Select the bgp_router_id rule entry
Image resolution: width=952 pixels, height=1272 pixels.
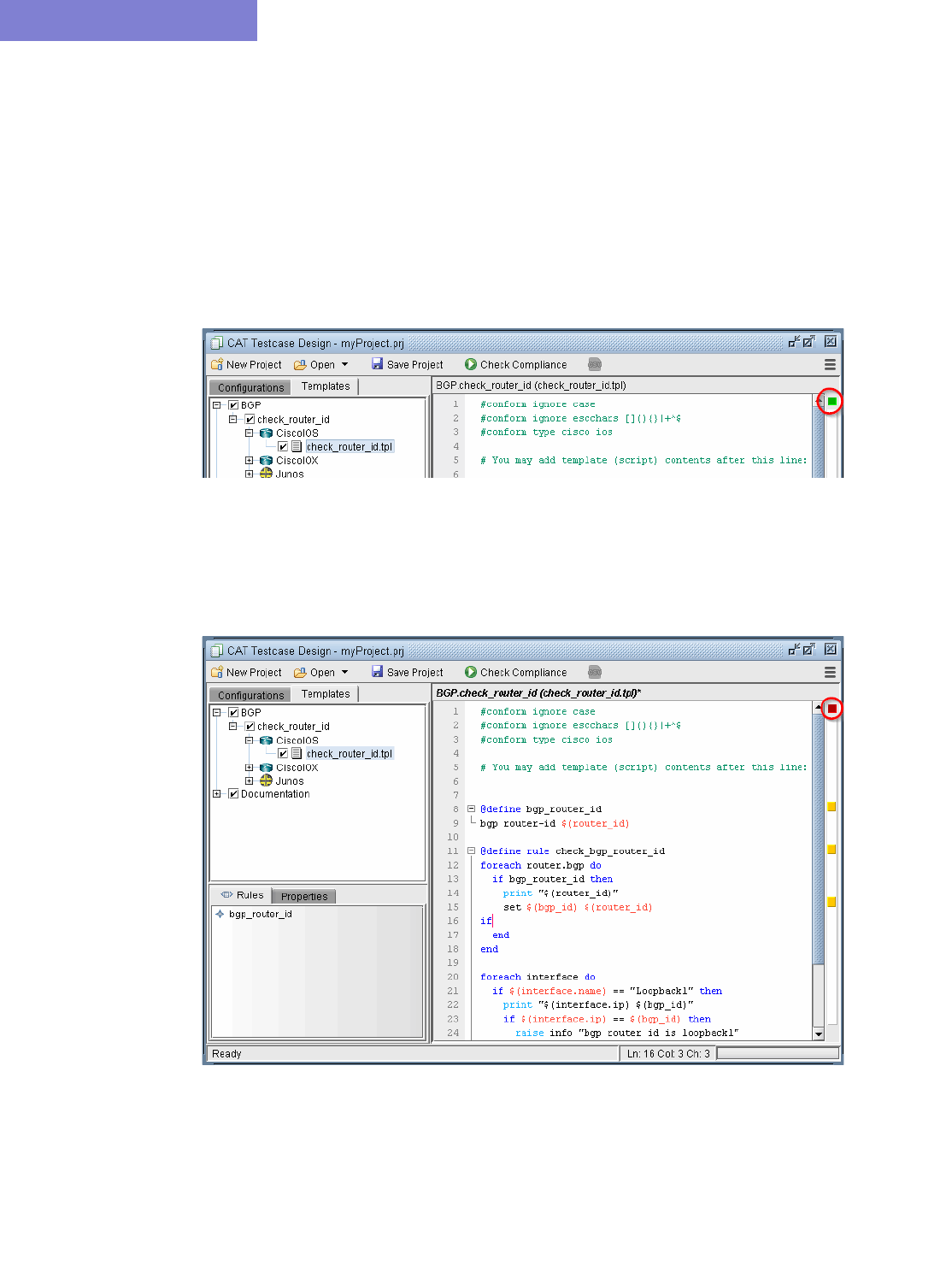point(261,914)
